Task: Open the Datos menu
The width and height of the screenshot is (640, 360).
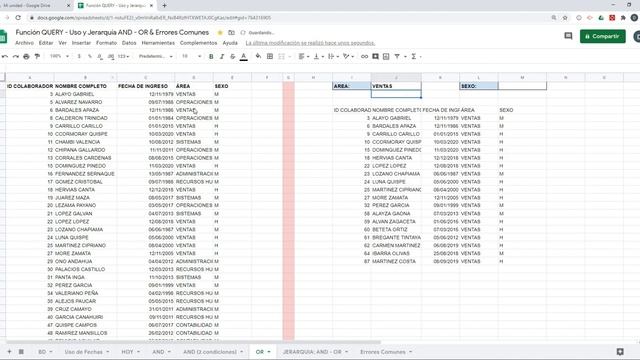Action: point(129,43)
